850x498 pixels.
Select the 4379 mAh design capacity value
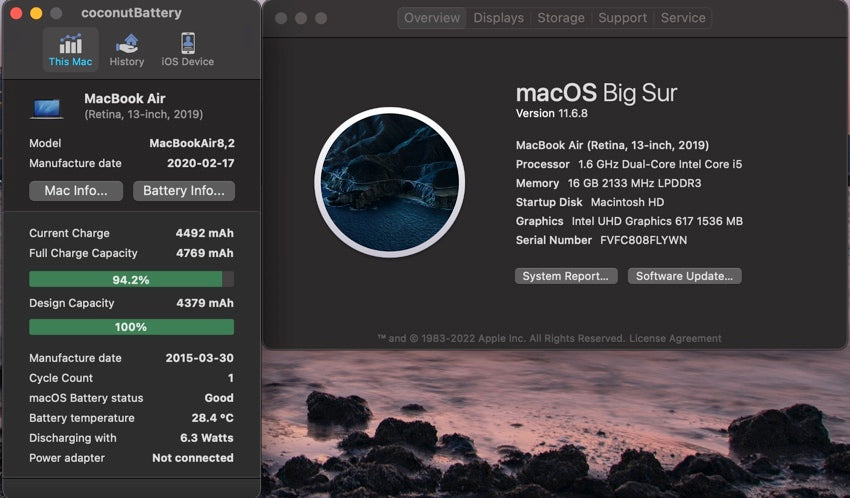pyautogui.click(x=204, y=303)
